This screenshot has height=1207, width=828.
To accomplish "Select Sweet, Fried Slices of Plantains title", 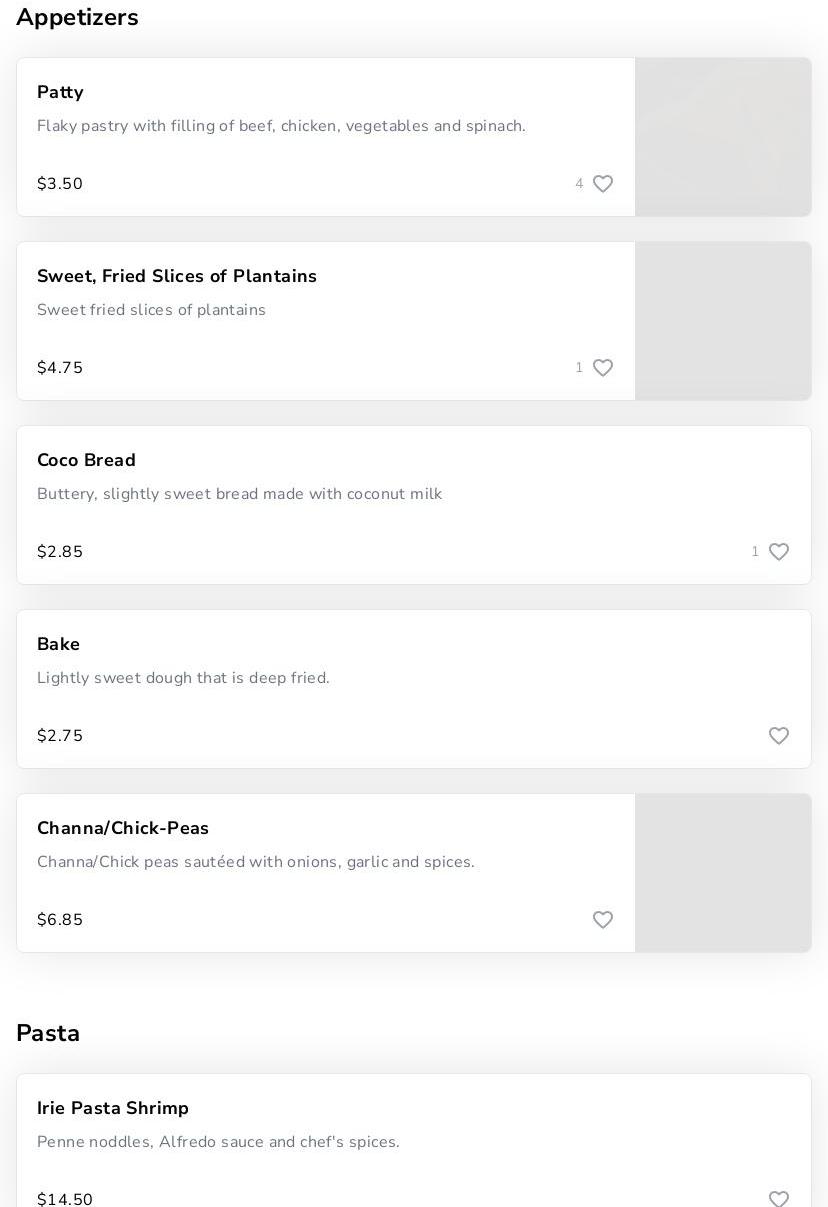I will [x=177, y=277].
